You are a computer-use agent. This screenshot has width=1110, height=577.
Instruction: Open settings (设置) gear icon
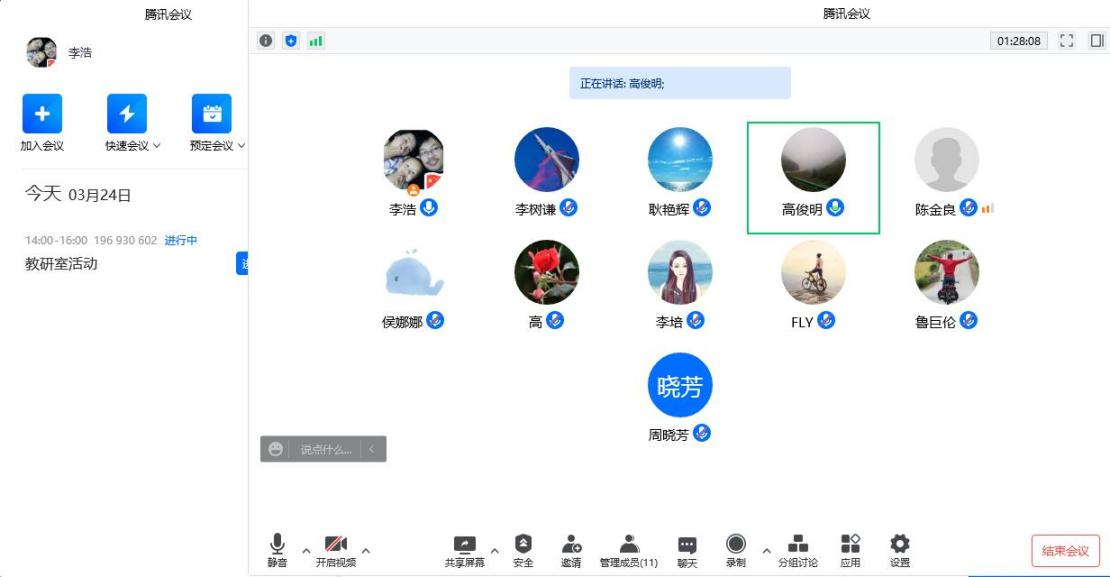point(900,544)
